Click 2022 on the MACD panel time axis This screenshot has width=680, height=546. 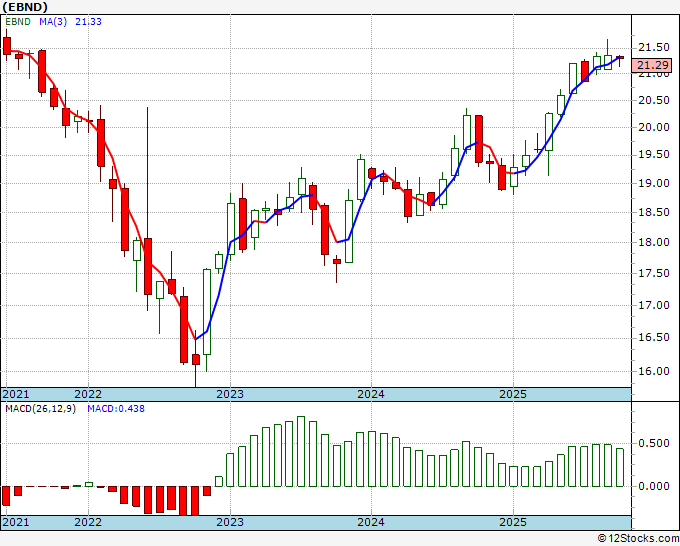tap(88, 522)
